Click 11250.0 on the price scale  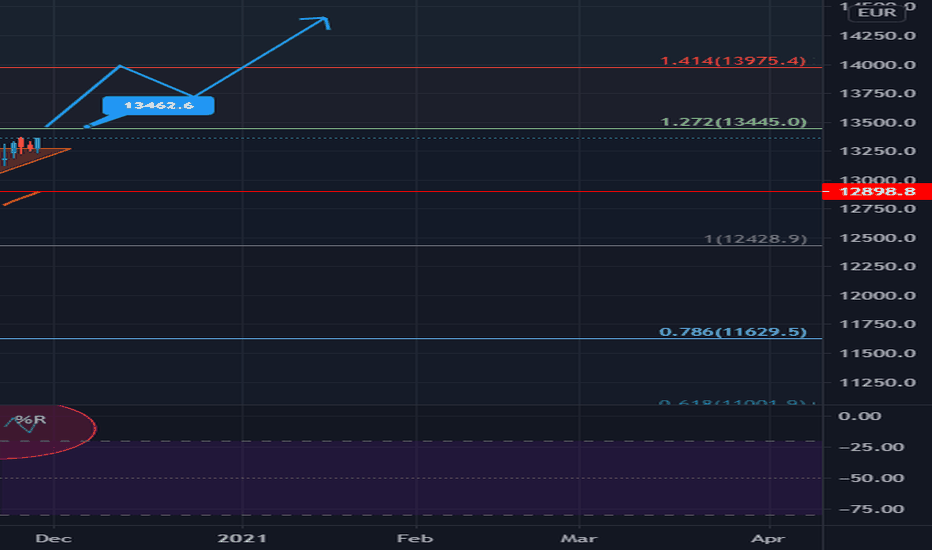click(x=877, y=382)
